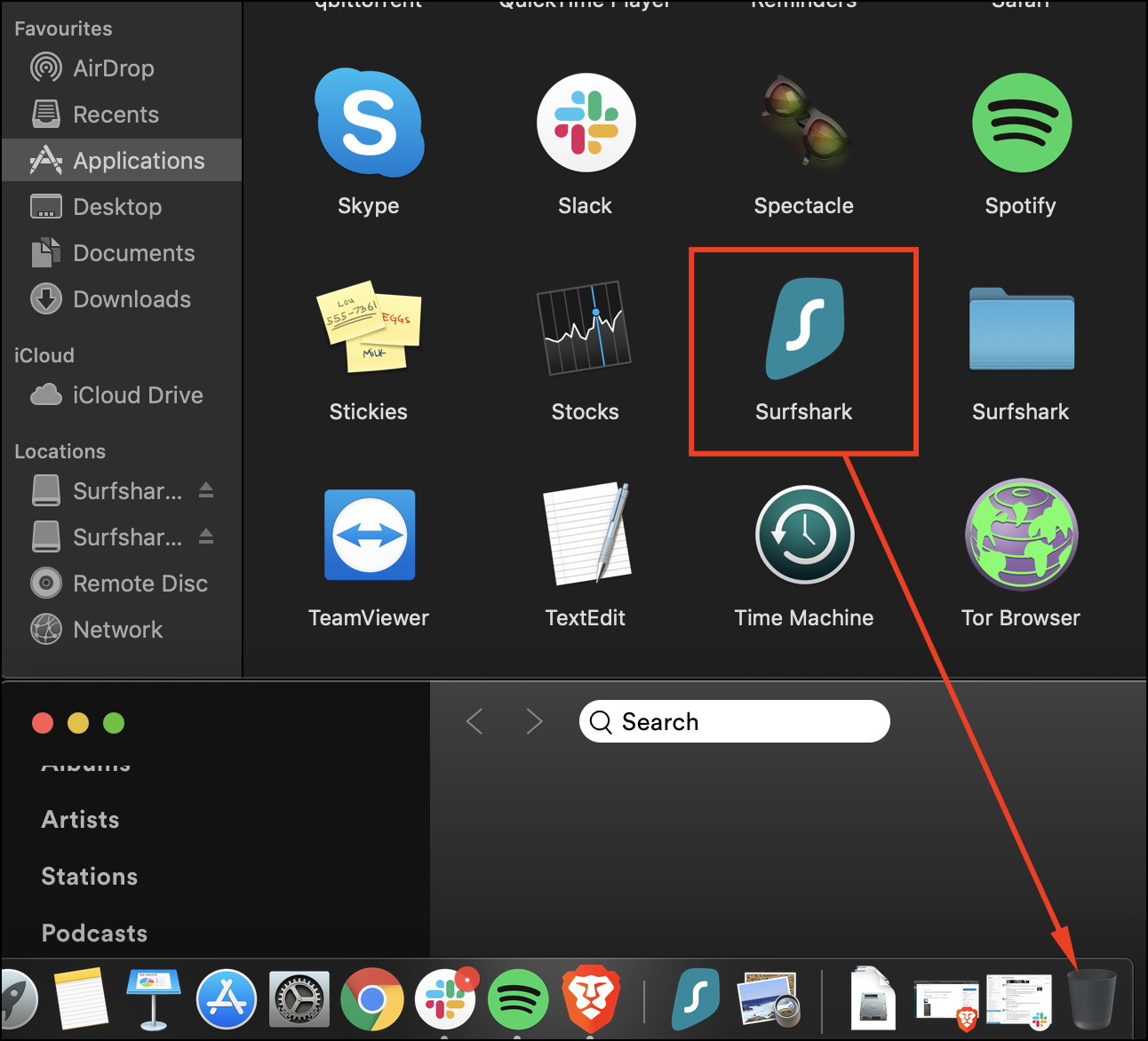Click the Search field in Music window
Image resolution: width=1148 pixels, height=1041 pixels.
(x=735, y=721)
